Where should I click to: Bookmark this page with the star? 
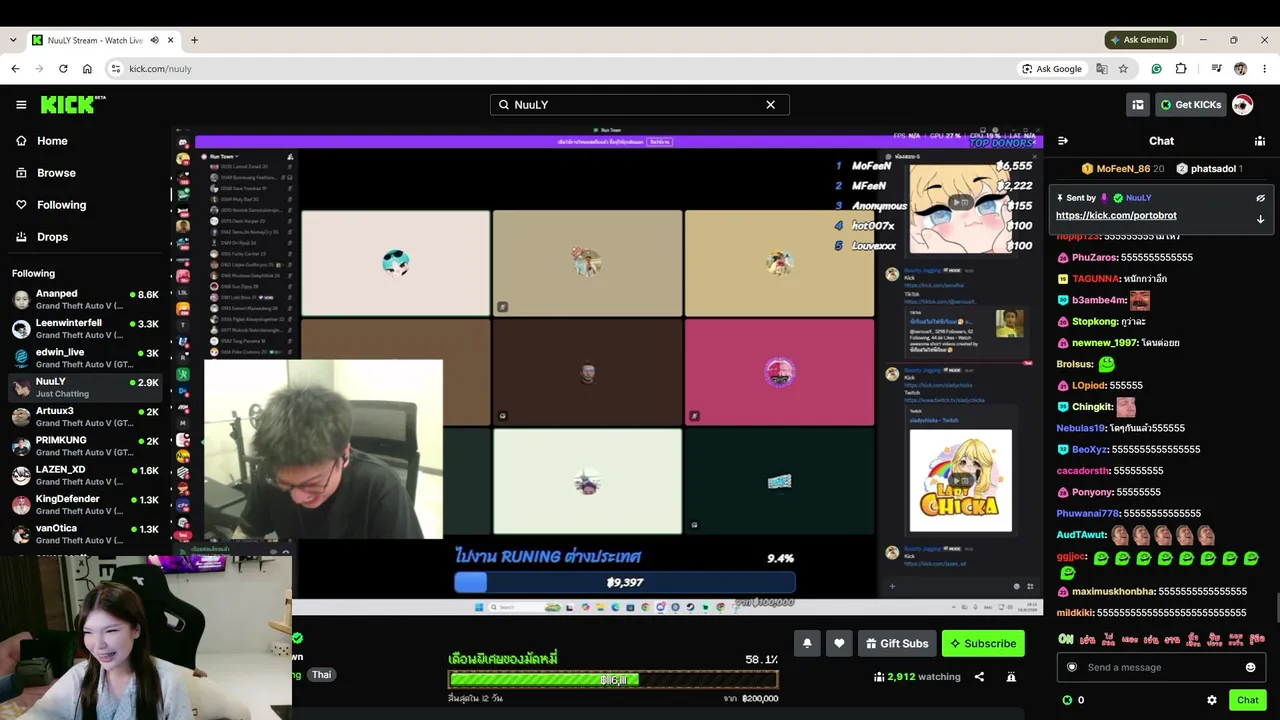point(1123,69)
